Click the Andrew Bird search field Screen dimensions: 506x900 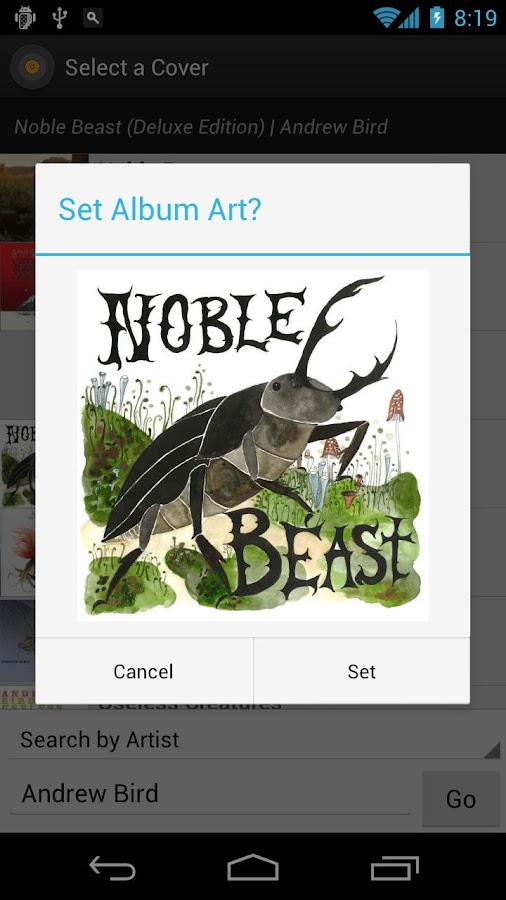coord(210,794)
